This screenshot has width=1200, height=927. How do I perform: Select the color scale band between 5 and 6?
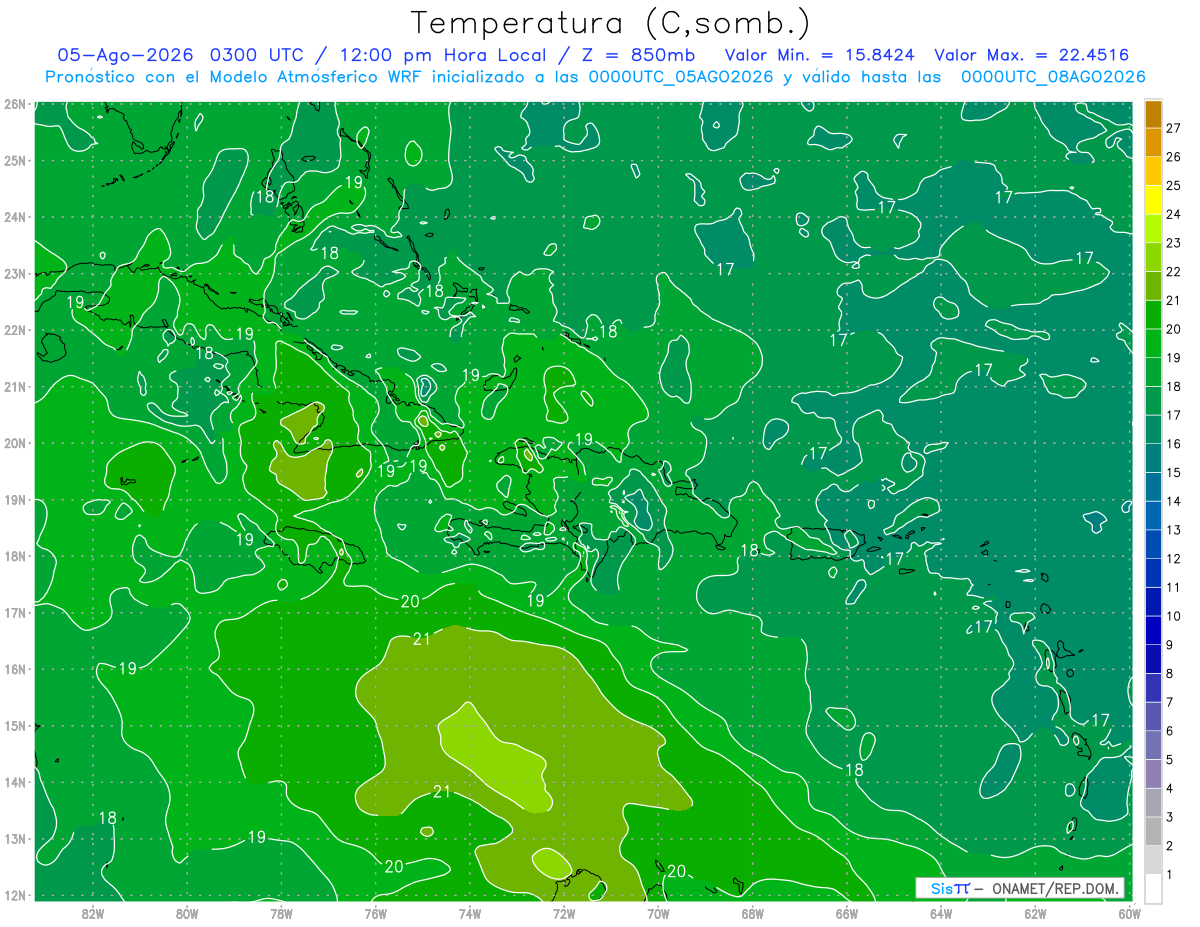click(1153, 745)
